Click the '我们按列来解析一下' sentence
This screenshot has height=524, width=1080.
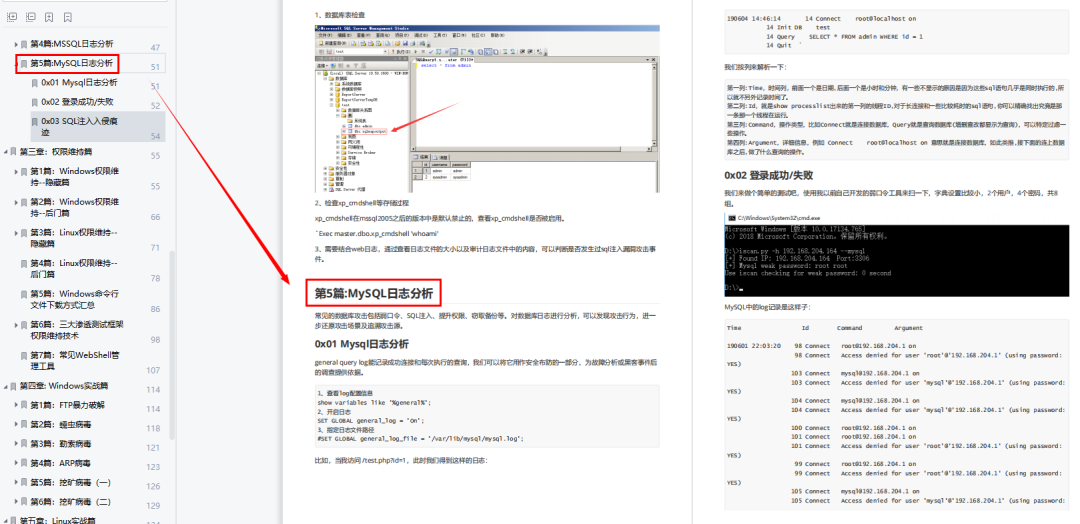[755, 67]
